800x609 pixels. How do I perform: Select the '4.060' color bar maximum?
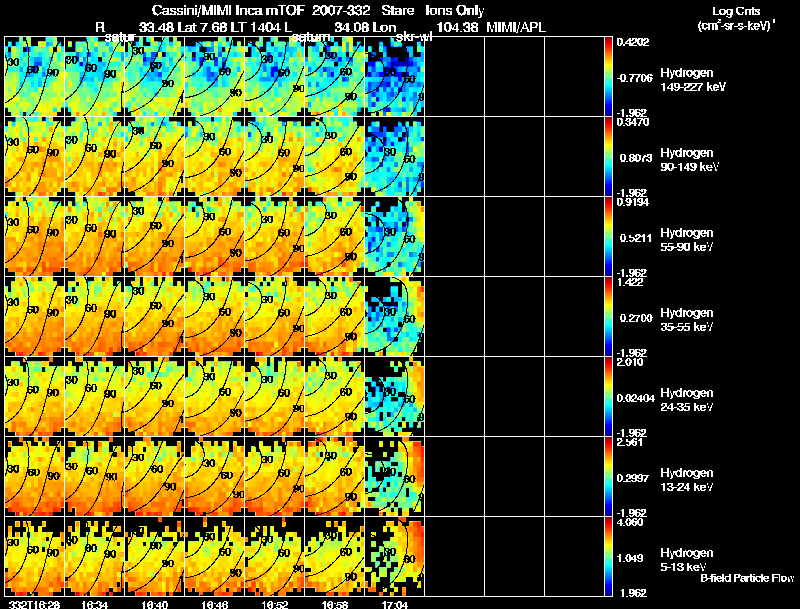pos(630,522)
